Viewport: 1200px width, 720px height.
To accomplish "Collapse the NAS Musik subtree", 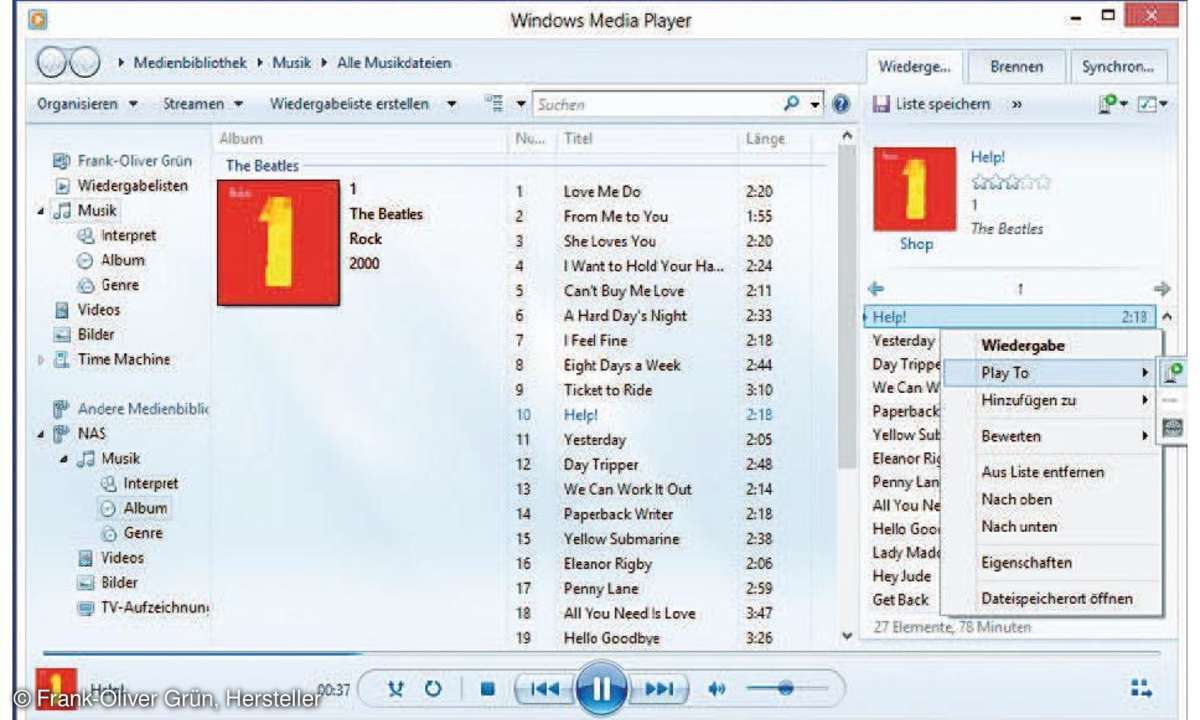I will click(x=64, y=459).
